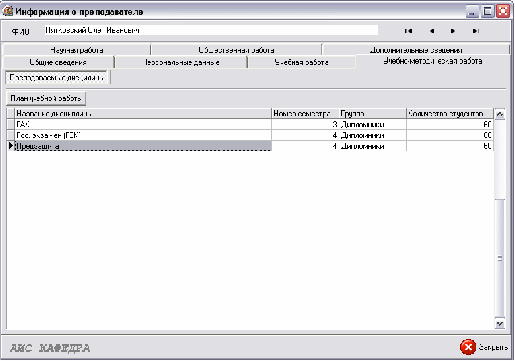
Task: Switch to the Общественная работа tab
Action: (236, 50)
